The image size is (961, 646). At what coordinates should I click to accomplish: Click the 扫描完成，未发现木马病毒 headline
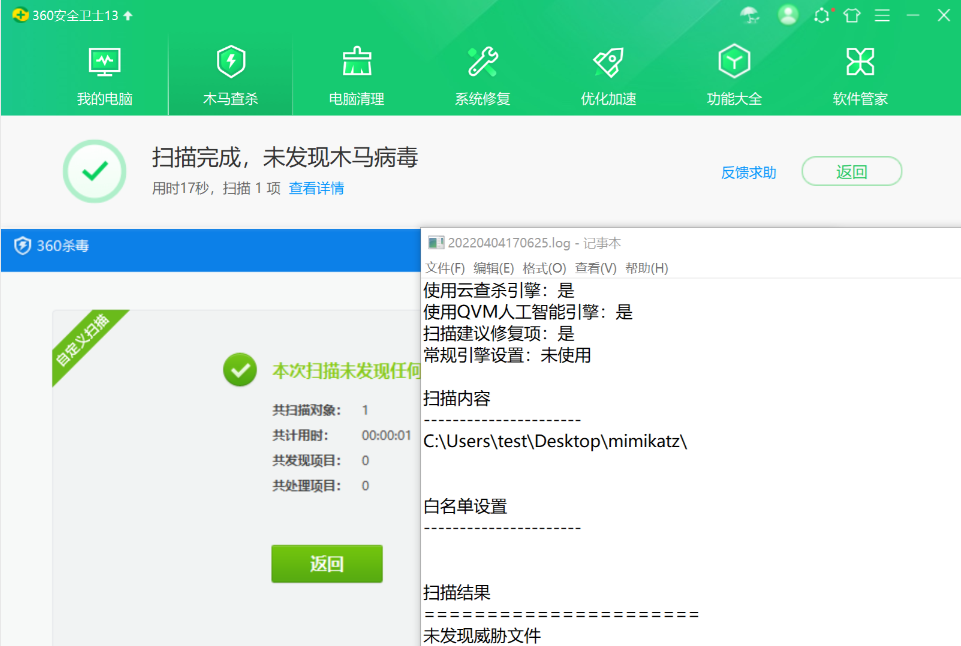click(x=285, y=158)
